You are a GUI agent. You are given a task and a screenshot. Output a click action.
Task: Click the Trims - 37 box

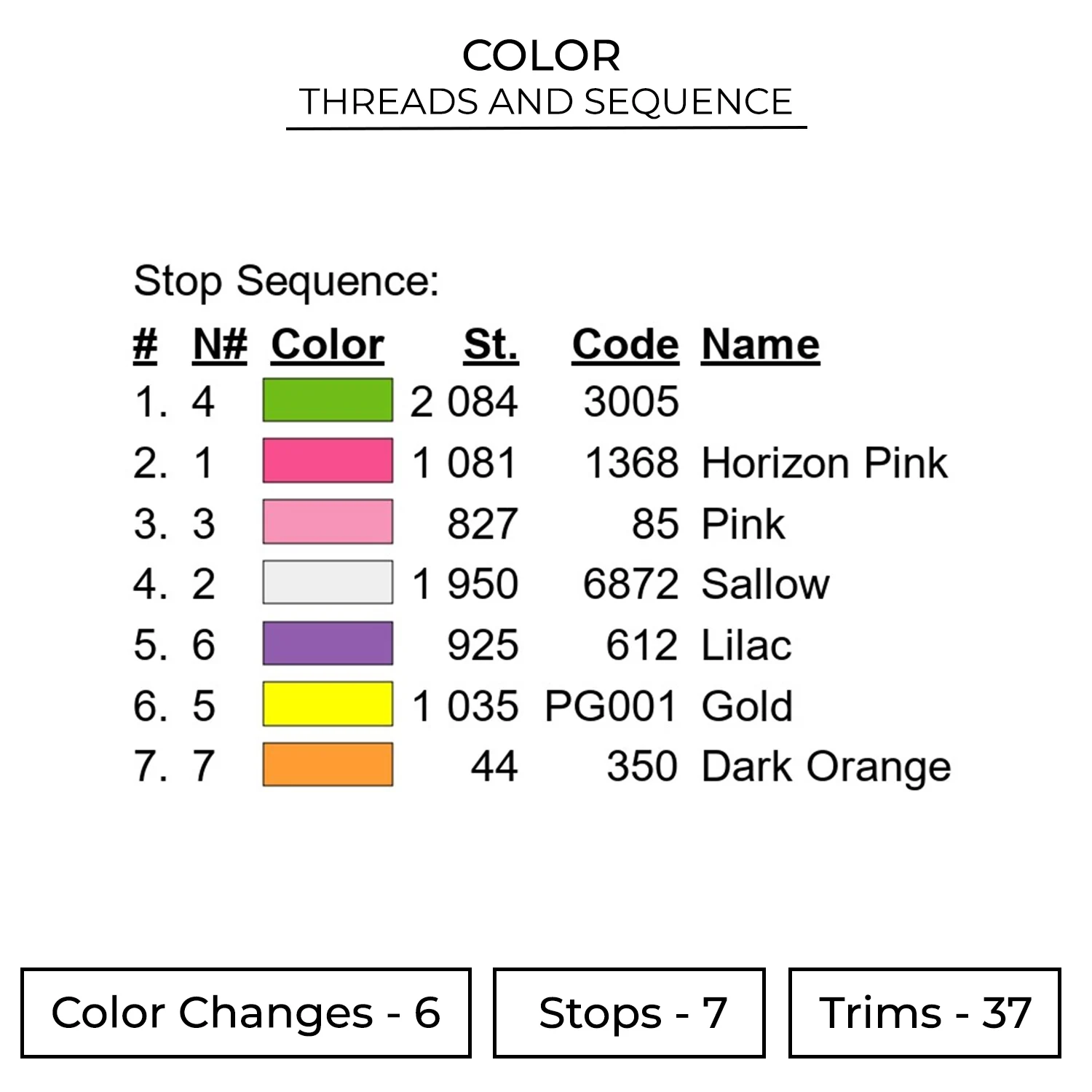pos(925,1013)
